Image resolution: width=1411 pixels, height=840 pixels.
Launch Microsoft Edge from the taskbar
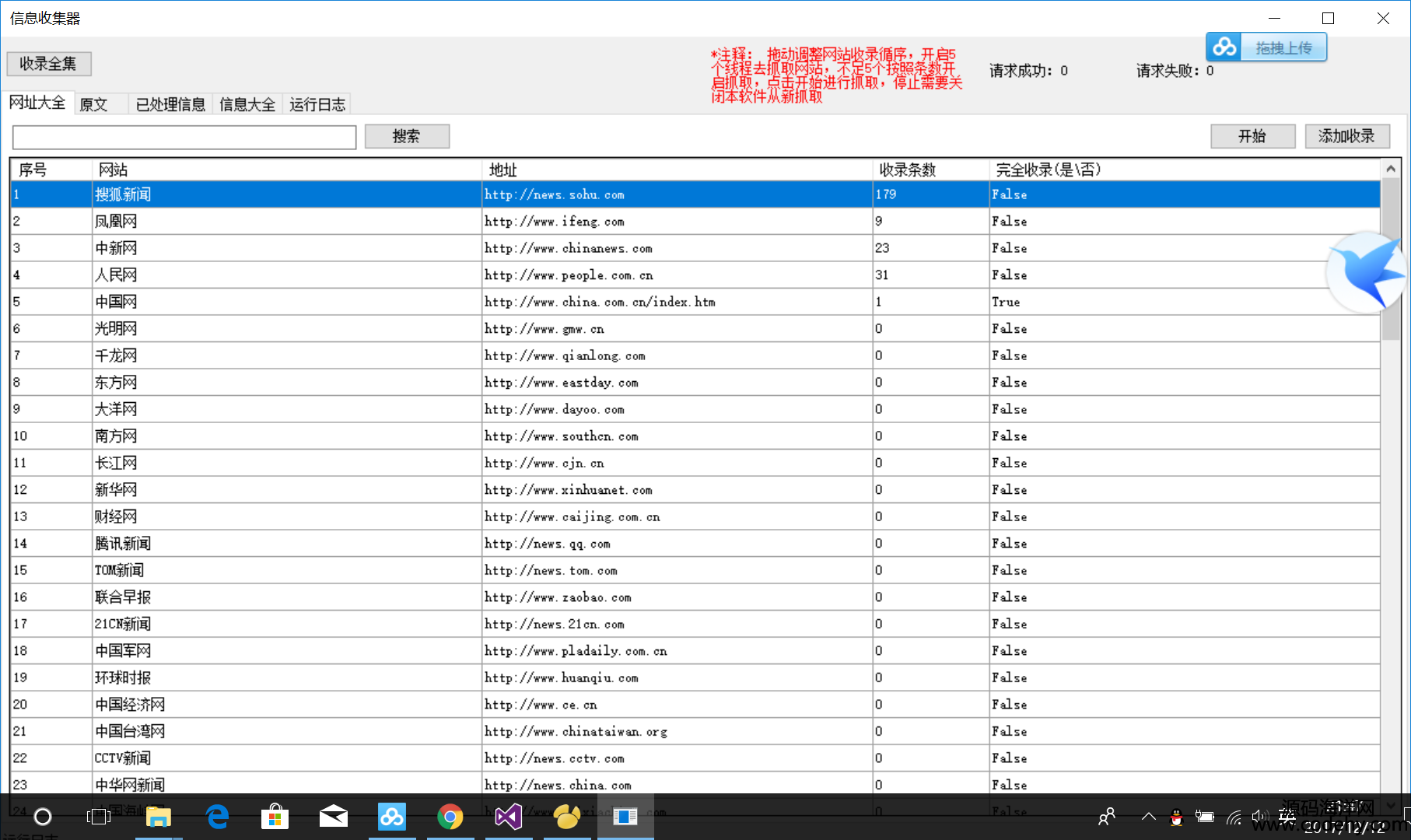click(x=217, y=817)
